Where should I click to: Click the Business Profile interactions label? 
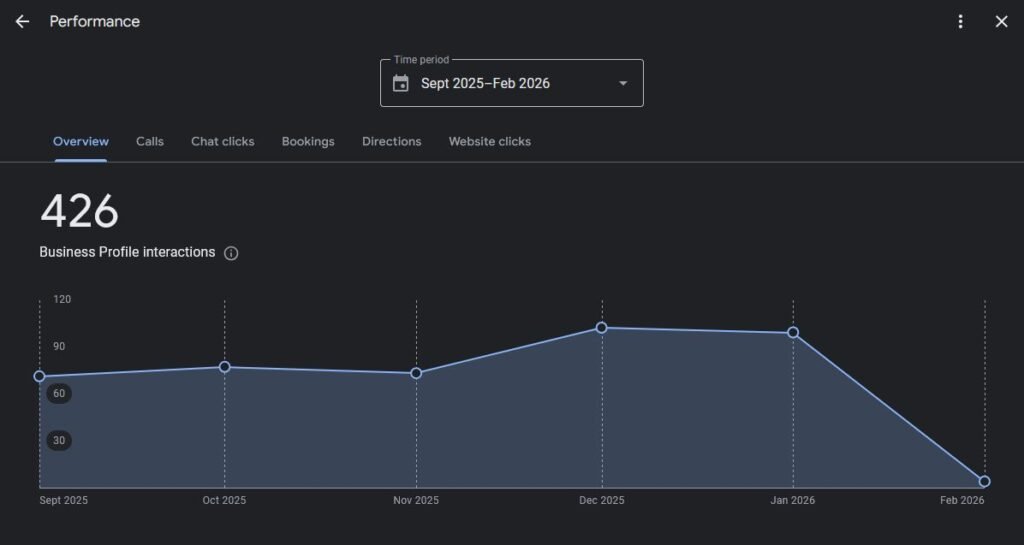tap(127, 252)
